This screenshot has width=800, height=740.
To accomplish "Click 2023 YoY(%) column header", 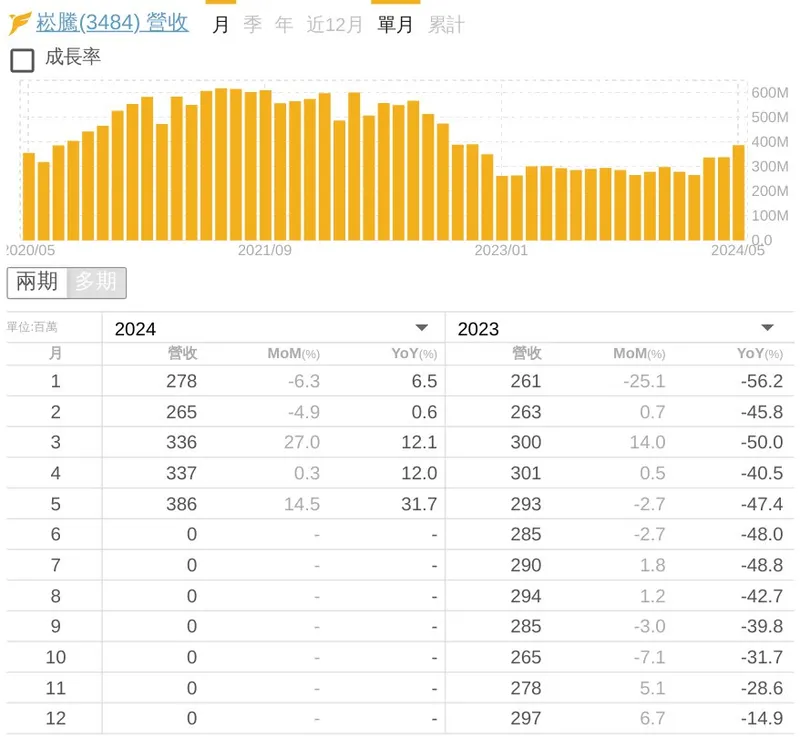I will 760,354.
